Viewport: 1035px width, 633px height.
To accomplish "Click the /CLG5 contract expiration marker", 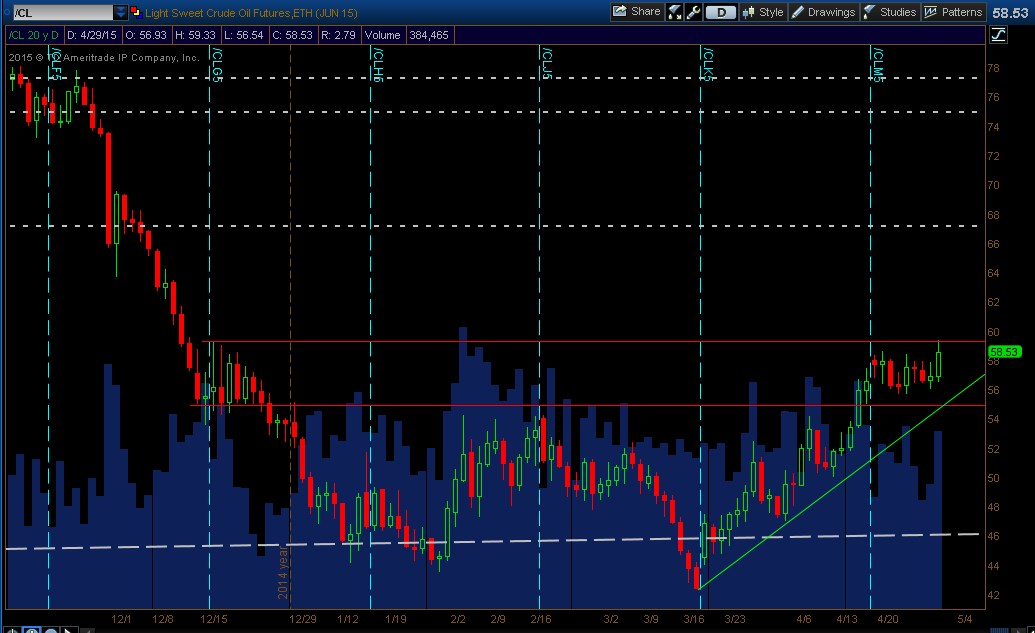I will click(x=217, y=64).
